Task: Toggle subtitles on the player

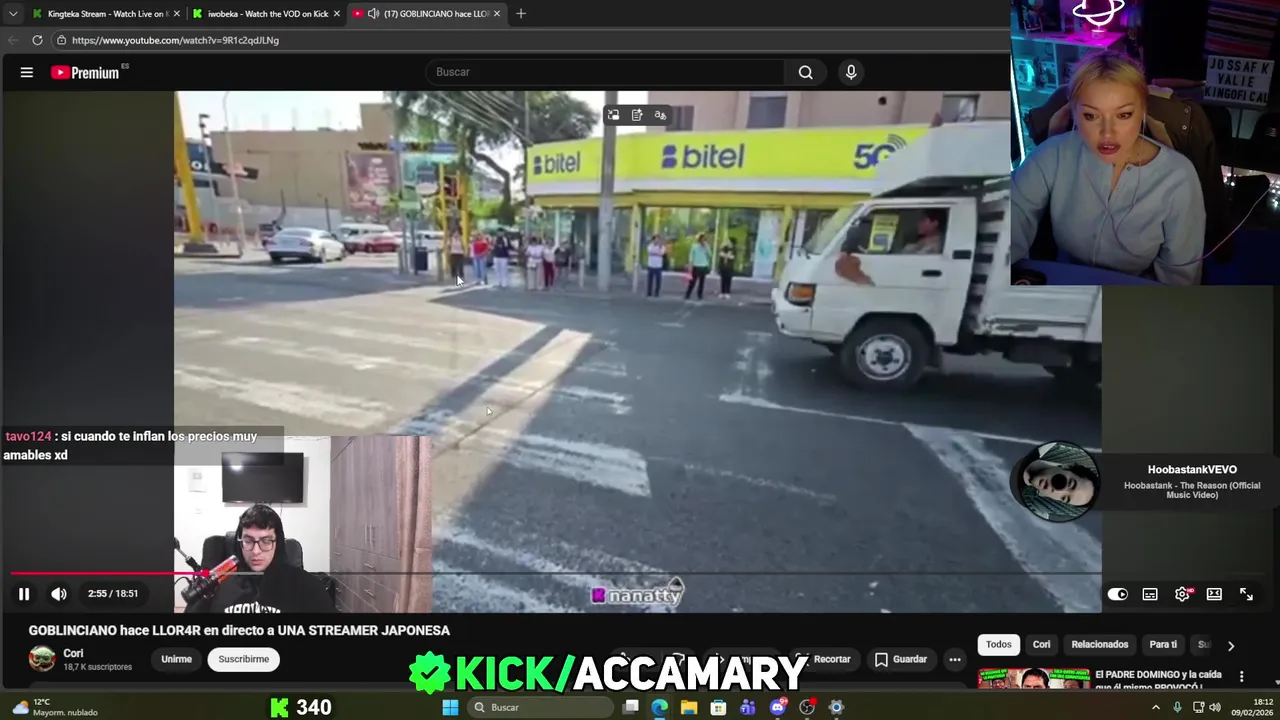Action: coord(1150,594)
